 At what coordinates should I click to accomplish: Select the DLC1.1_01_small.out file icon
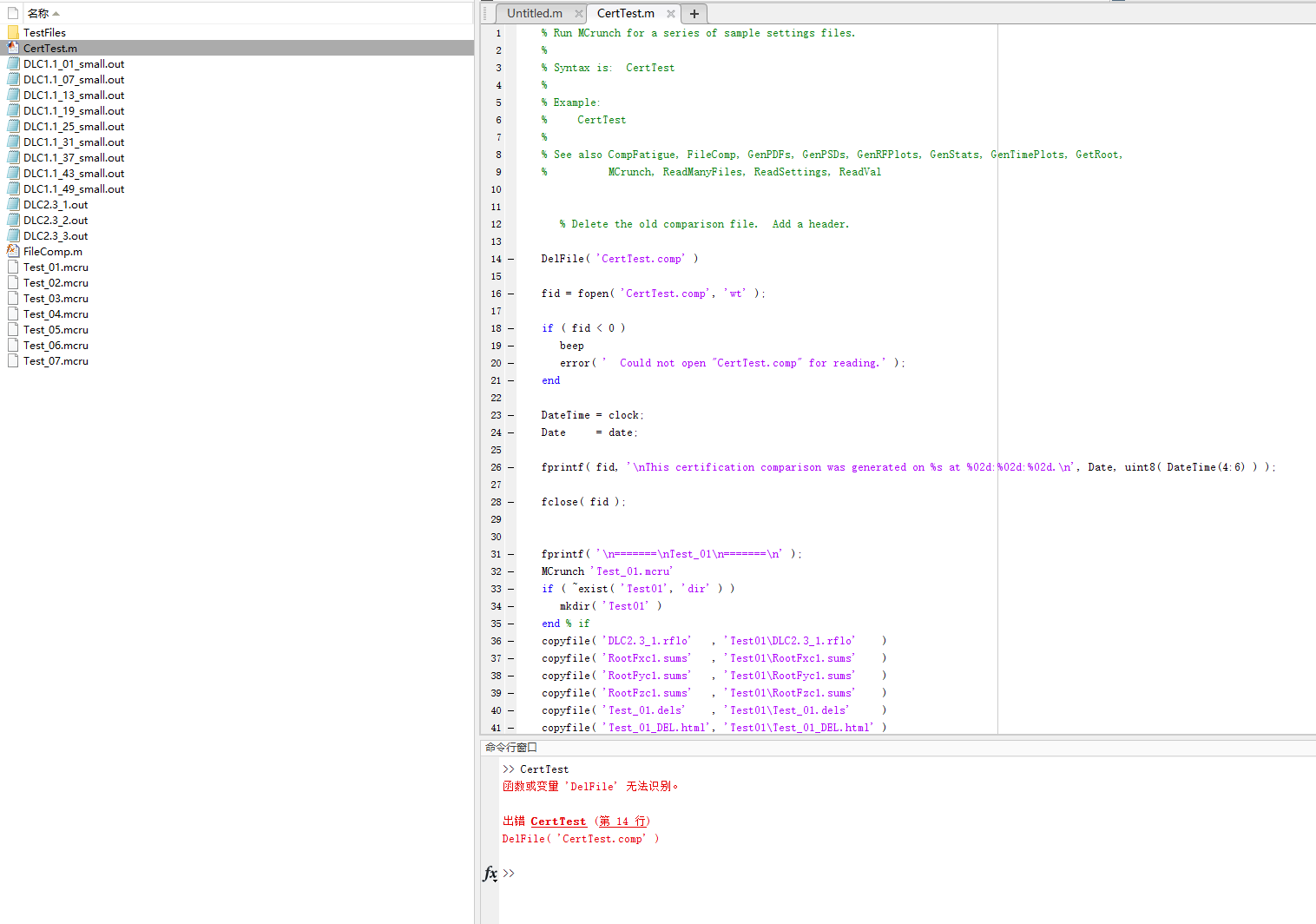[13, 63]
